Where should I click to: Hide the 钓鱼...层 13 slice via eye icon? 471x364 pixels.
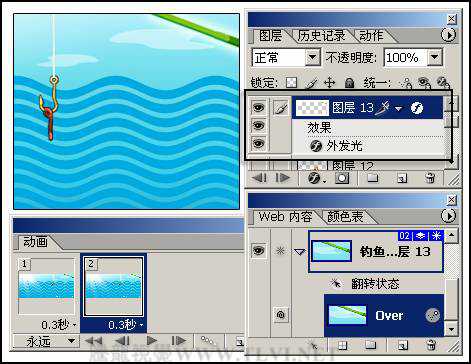click(x=259, y=250)
